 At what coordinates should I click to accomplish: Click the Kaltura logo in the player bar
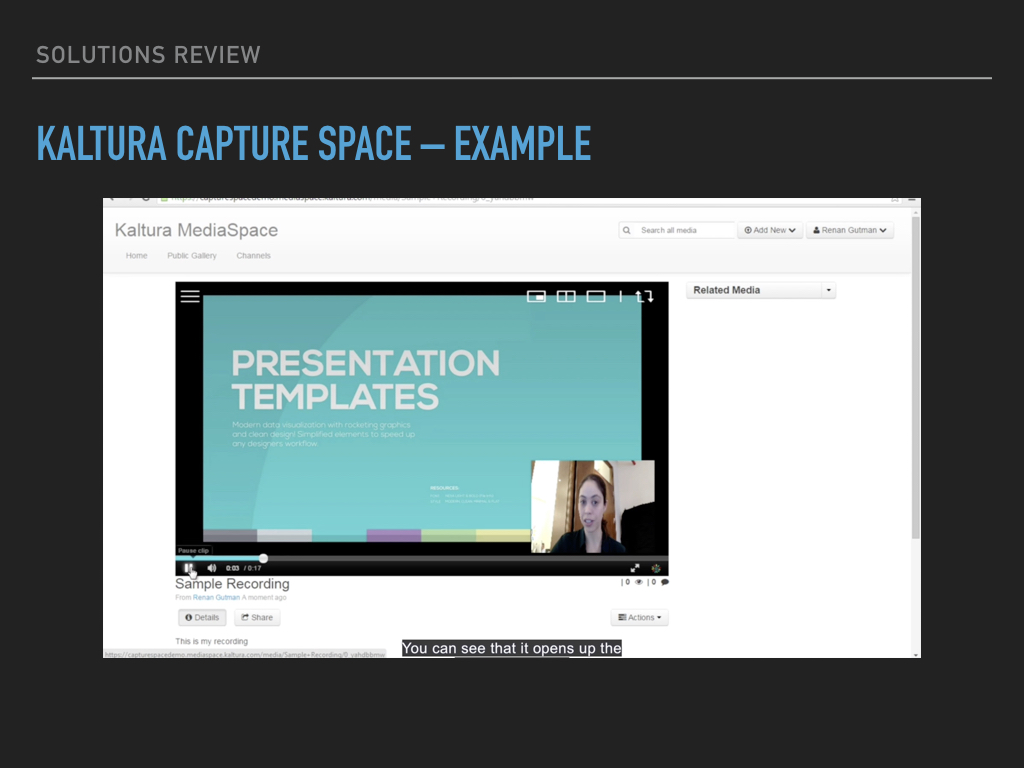coord(656,568)
